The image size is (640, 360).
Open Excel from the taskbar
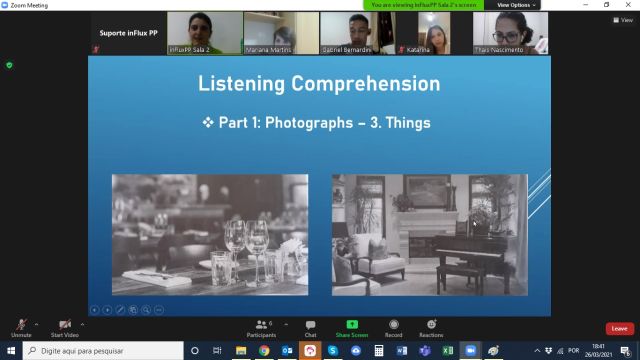click(x=448, y=351)
